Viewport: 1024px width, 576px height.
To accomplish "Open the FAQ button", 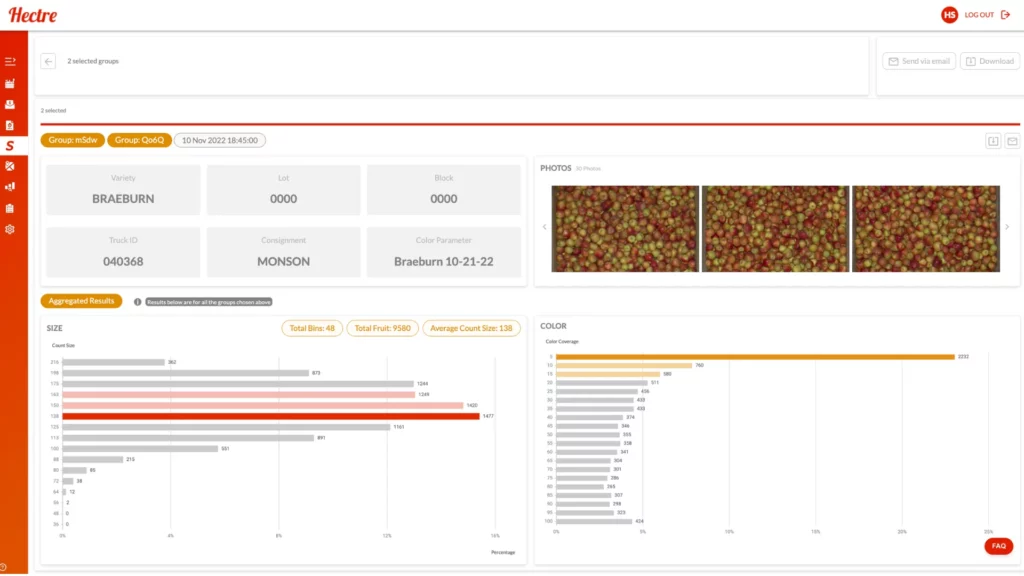I will pyautogui.click(x=997, y=546).
